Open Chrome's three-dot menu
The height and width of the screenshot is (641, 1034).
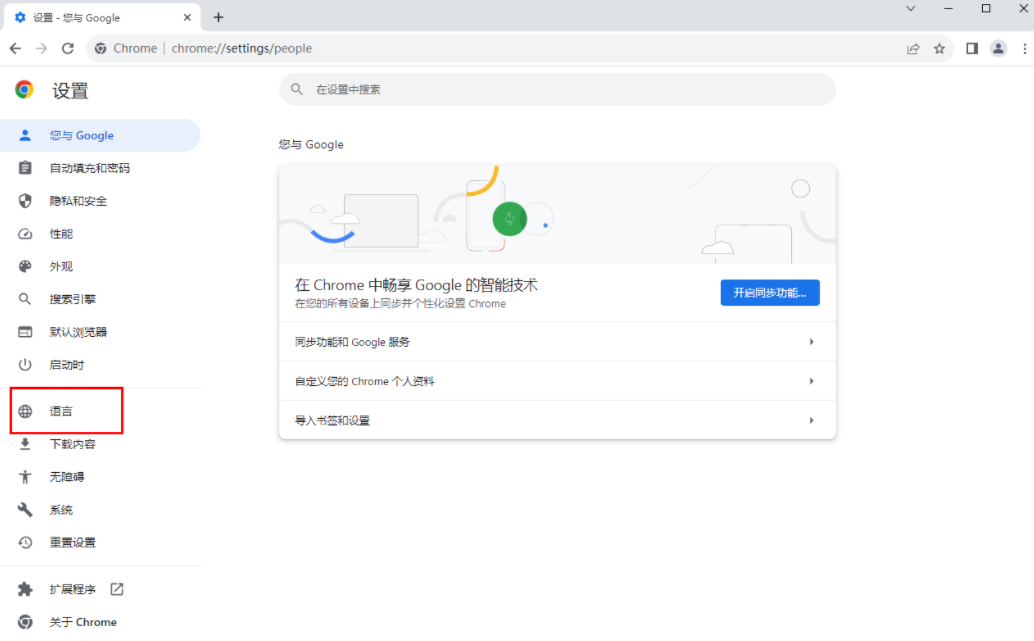(x=1025, y=48)
